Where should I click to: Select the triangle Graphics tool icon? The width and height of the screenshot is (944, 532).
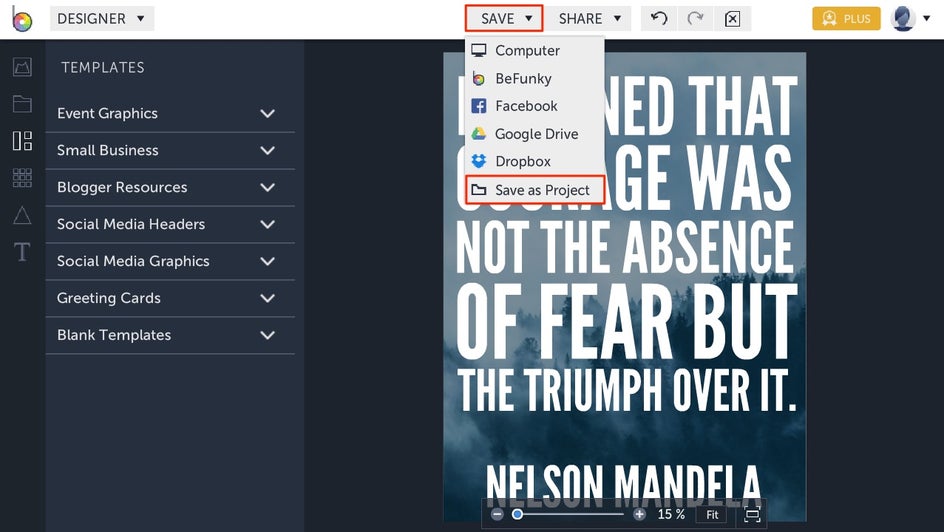pos(22,215)
